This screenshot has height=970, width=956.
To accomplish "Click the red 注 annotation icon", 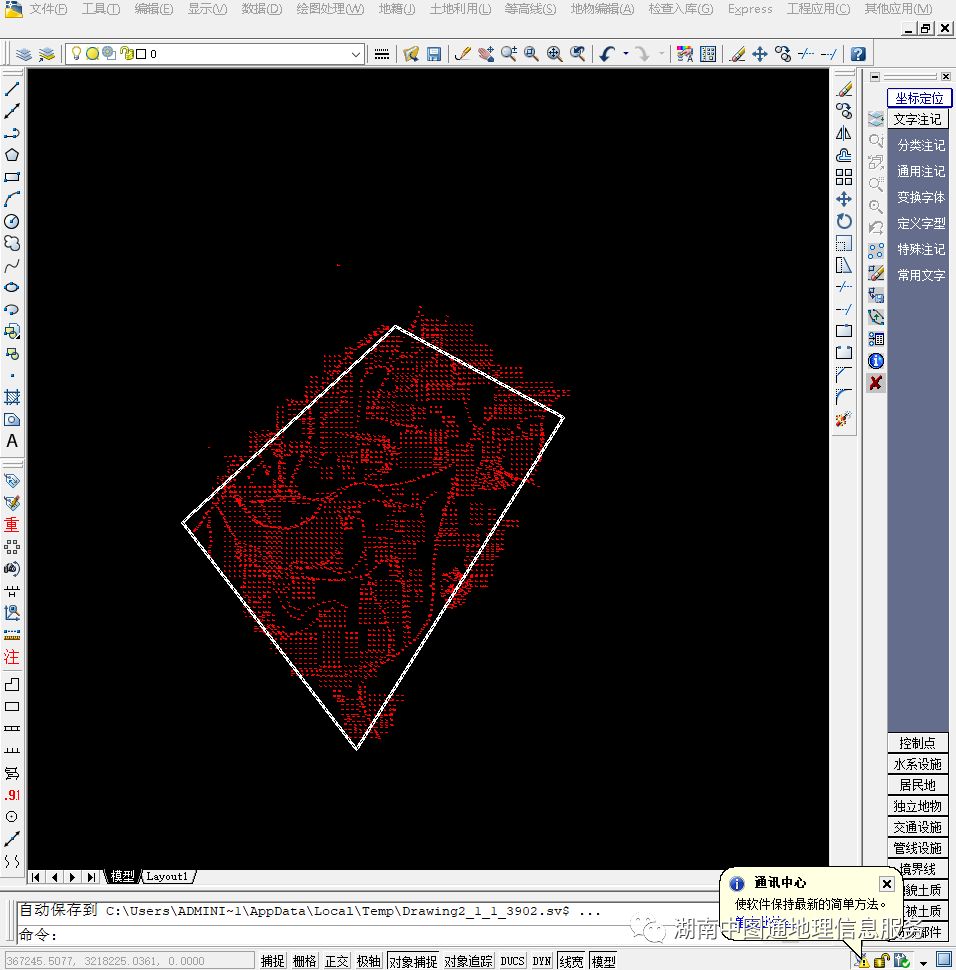I will pos(12,657).
